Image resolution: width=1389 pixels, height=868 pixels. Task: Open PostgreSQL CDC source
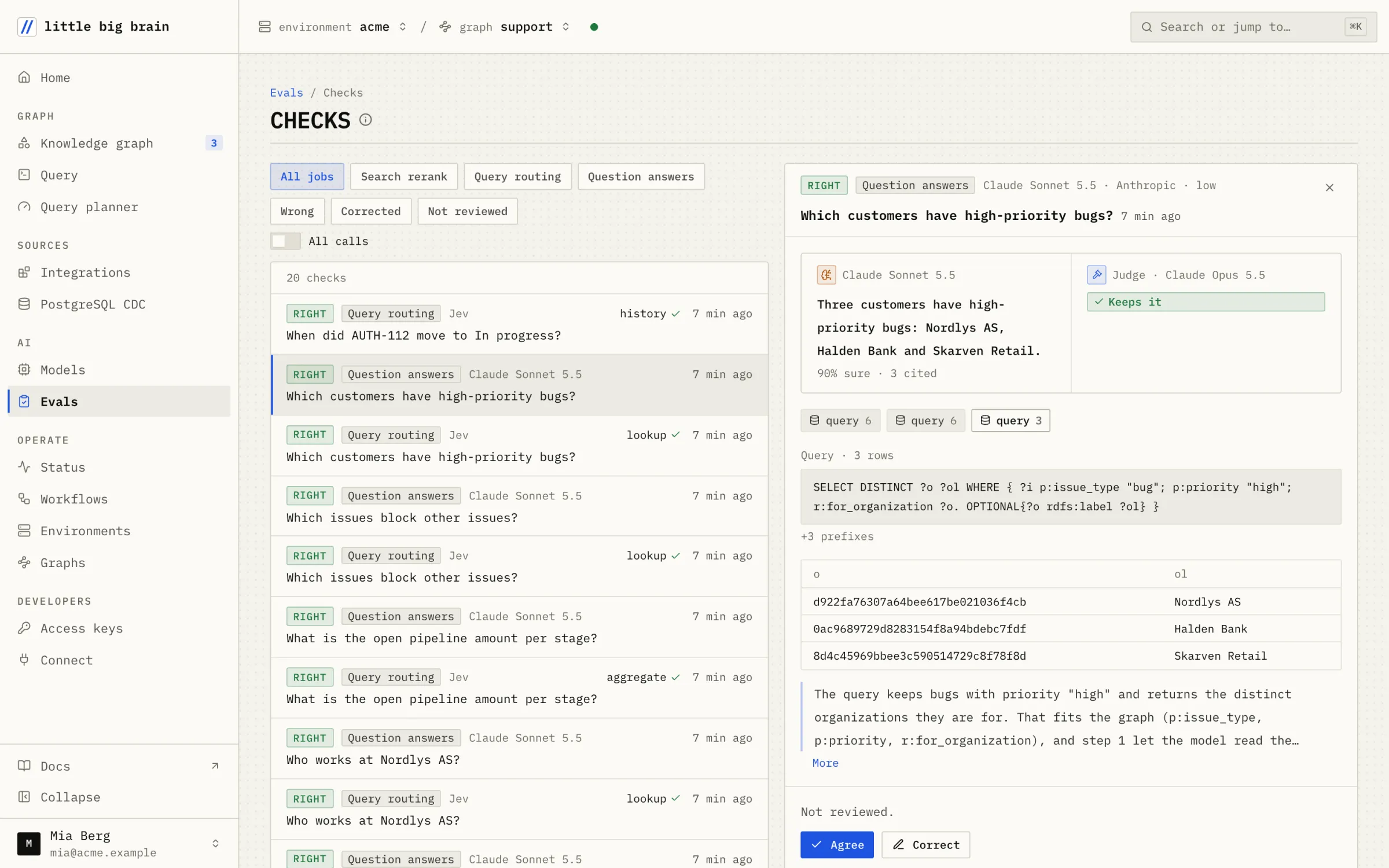[x=119, y=304]
